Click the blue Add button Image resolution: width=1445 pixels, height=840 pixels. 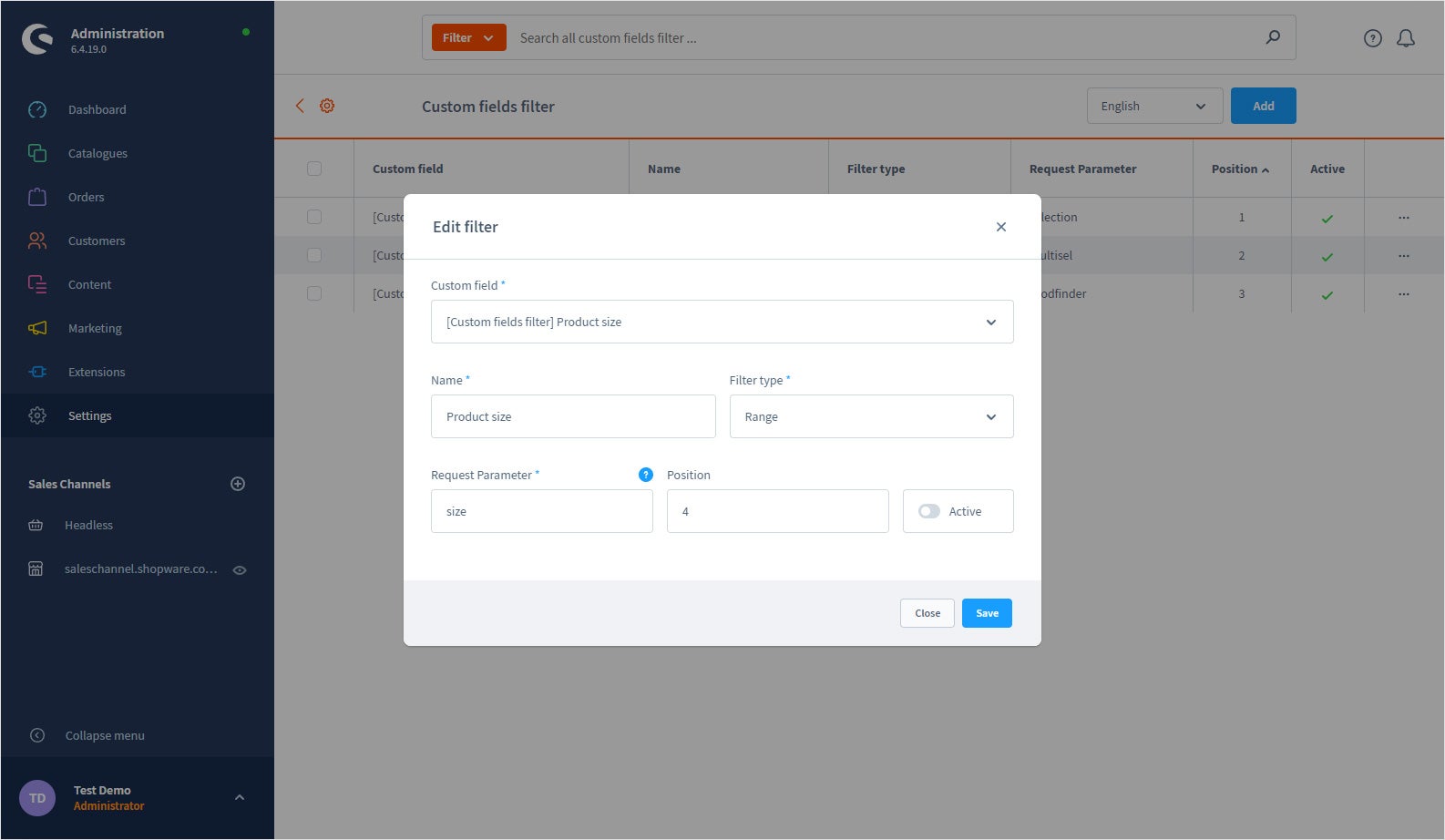tap(1264, 106)
